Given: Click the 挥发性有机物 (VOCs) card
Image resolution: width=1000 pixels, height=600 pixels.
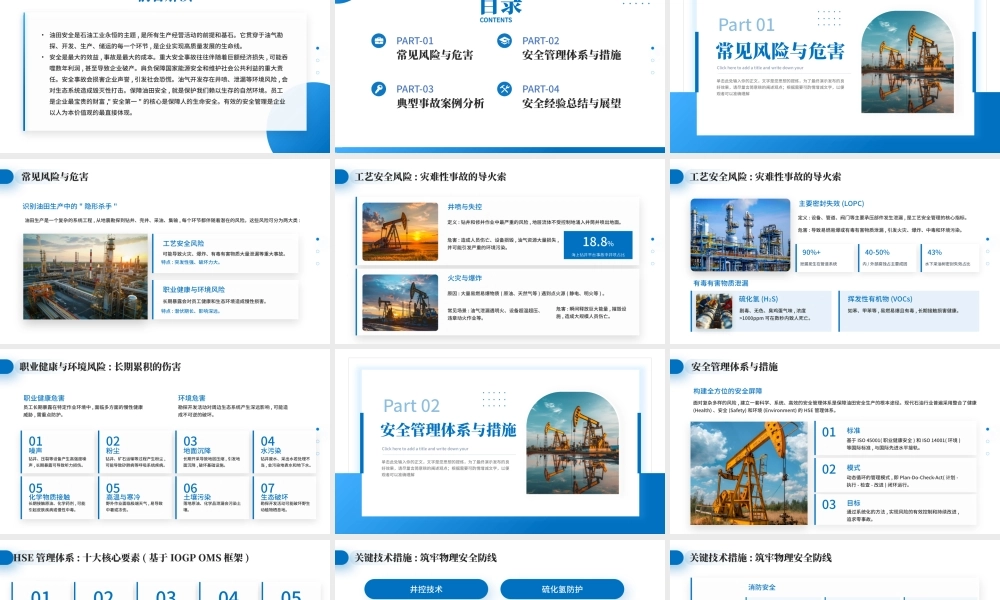Looking at the screenshot, I should pyautogui.click(x=910, y=311).
